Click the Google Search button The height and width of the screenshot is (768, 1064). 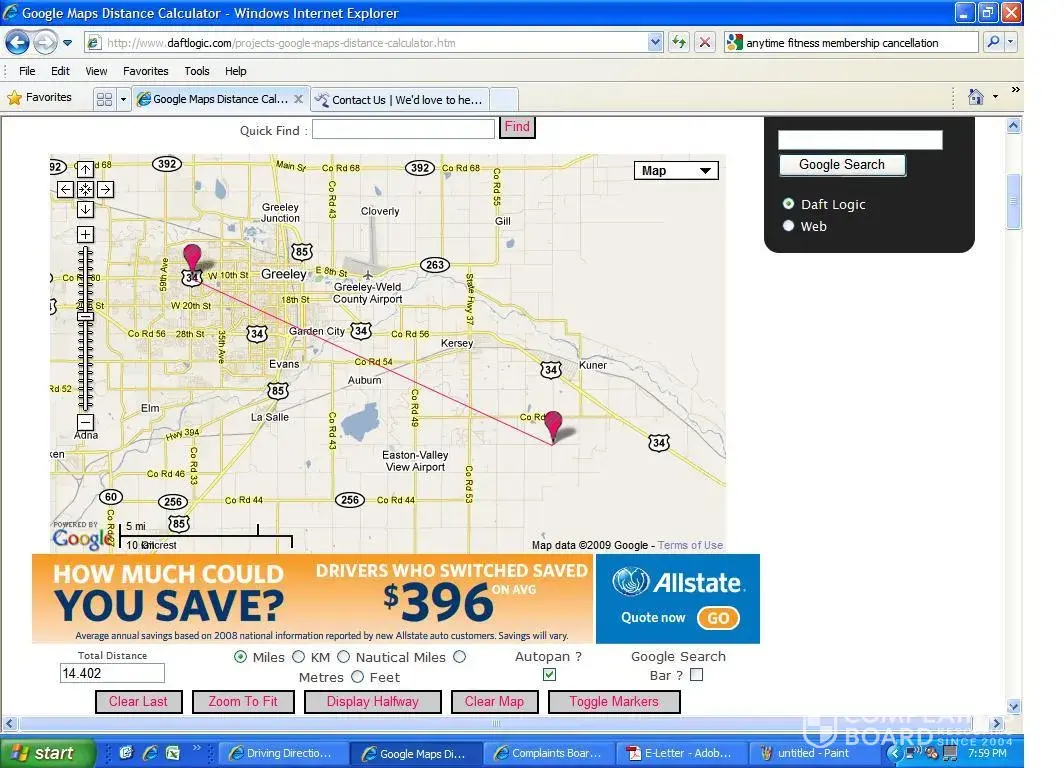842,165
